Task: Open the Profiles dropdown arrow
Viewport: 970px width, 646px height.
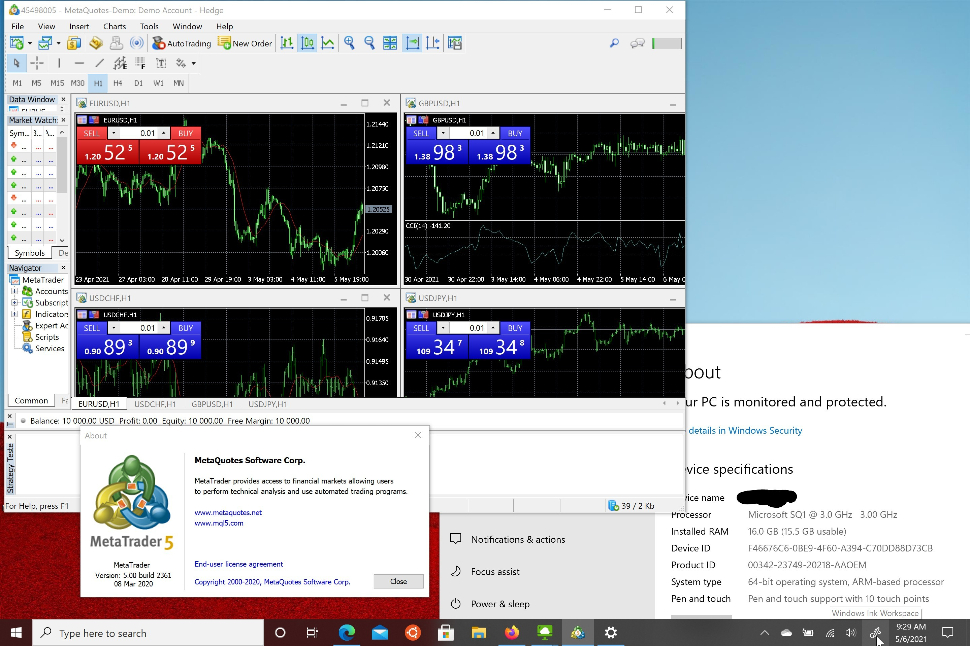Action: [x=58, y=43]
